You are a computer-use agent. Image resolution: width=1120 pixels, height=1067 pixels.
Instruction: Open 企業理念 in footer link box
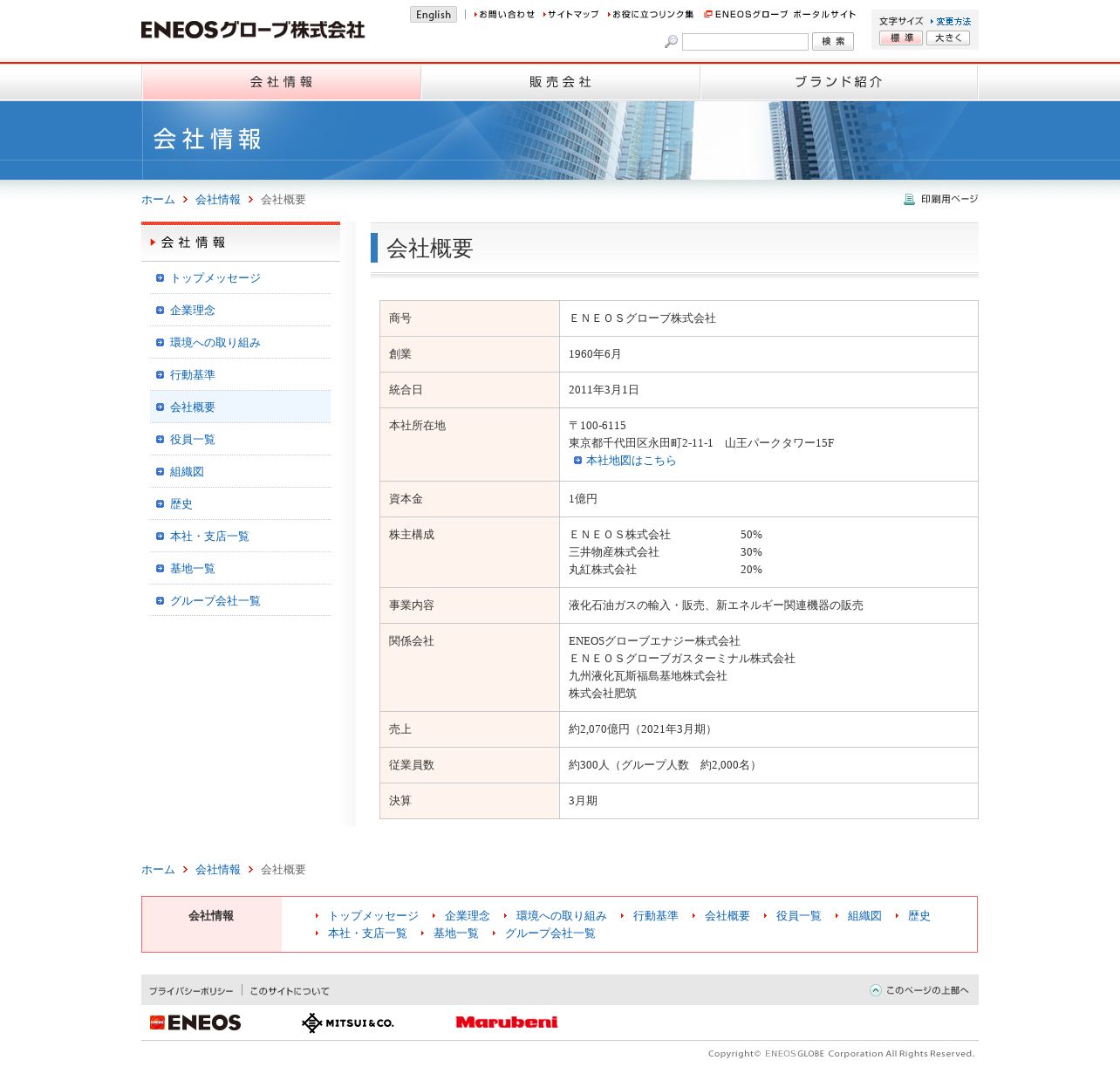coord(468,916)
